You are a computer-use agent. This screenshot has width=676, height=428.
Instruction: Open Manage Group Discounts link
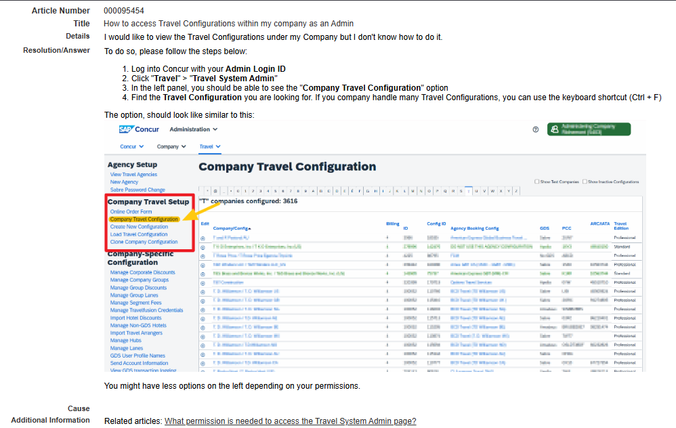pos(138,287)
